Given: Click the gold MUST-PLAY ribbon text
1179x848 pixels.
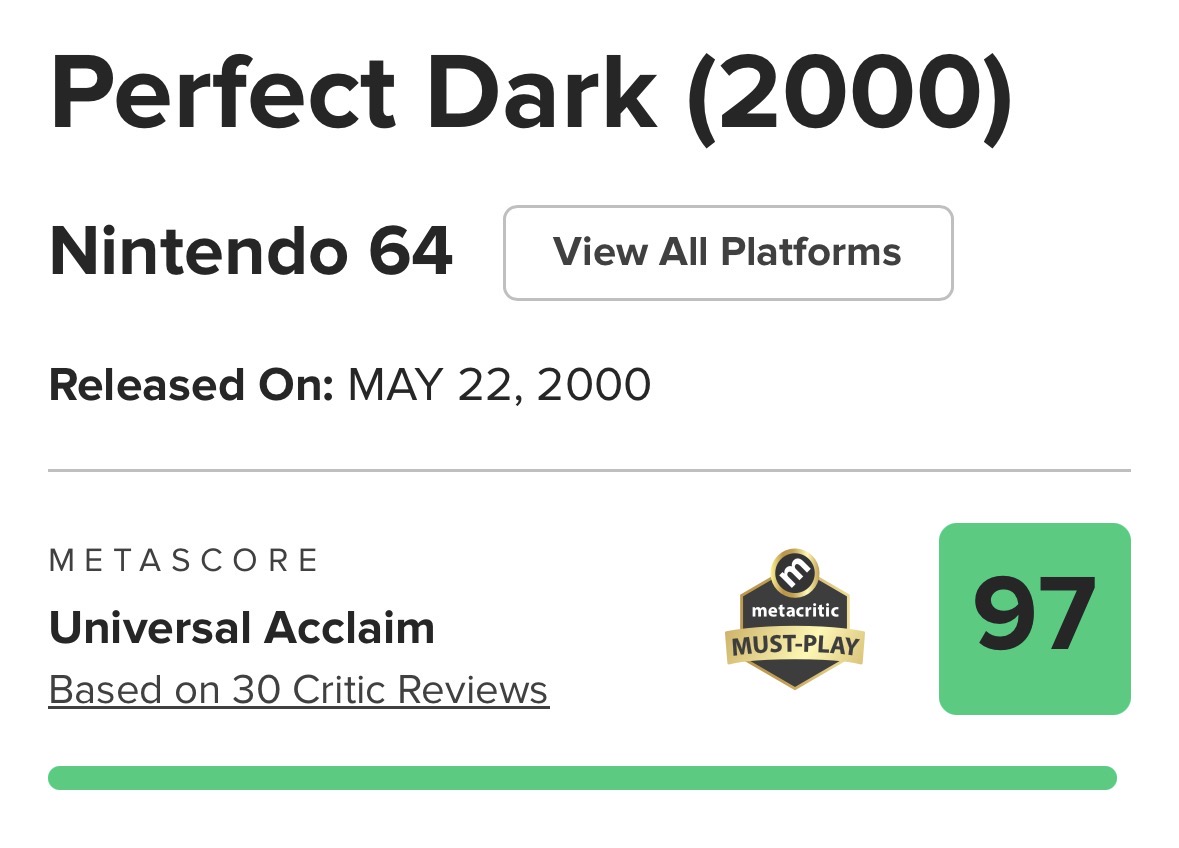Looking at the screenshot, I should pyautogui.click(x=795, y=645).
